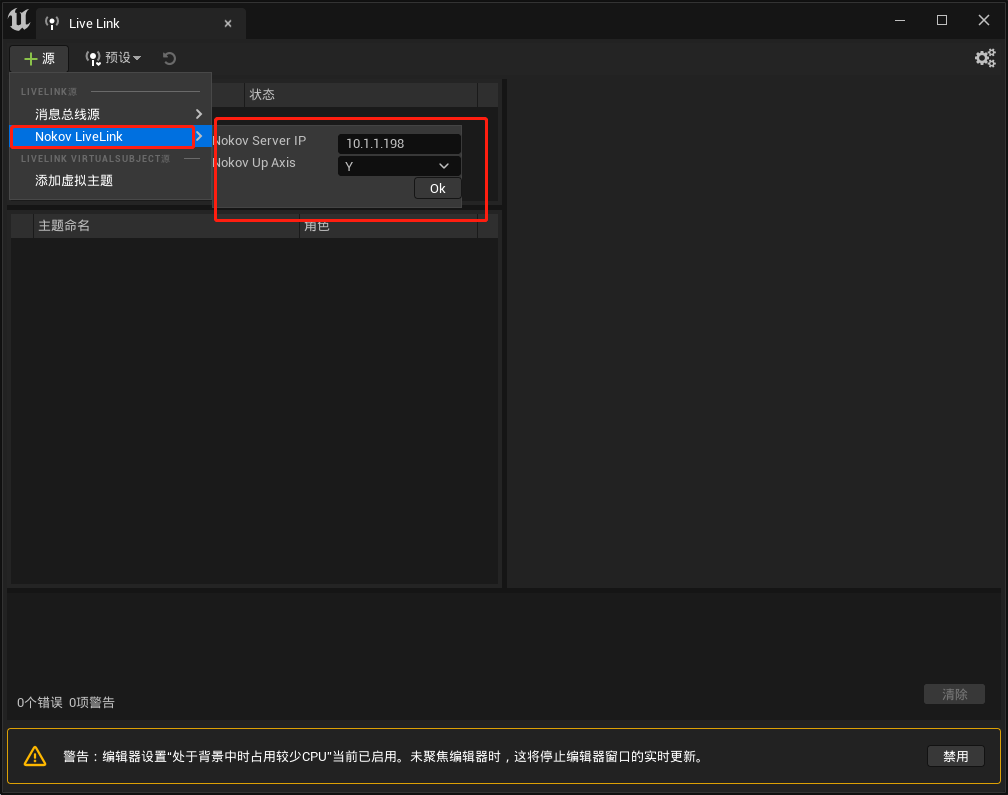Maximize the Live Link window
Image resolution: width=1008 pixels, height=795 pixels.
click(x=942, y=21)
